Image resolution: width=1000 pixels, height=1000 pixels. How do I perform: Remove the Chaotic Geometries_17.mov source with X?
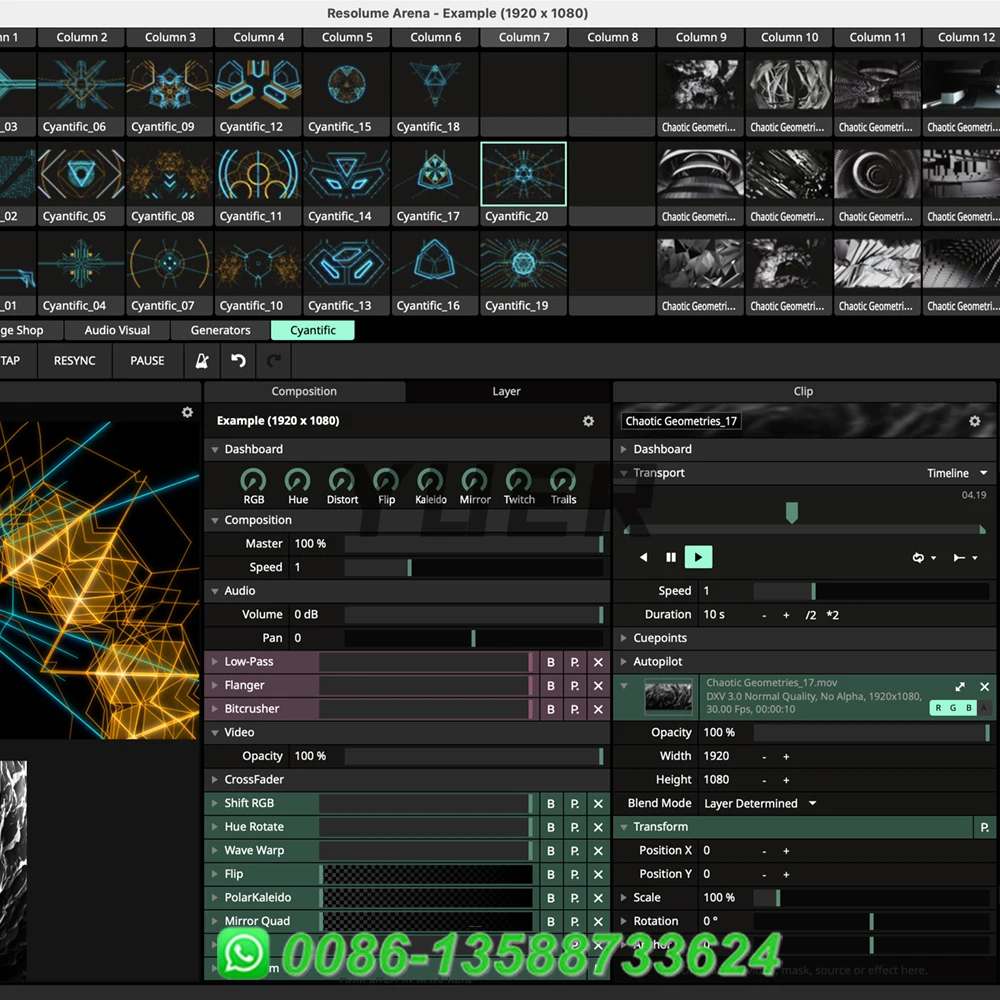click(984, 686)
